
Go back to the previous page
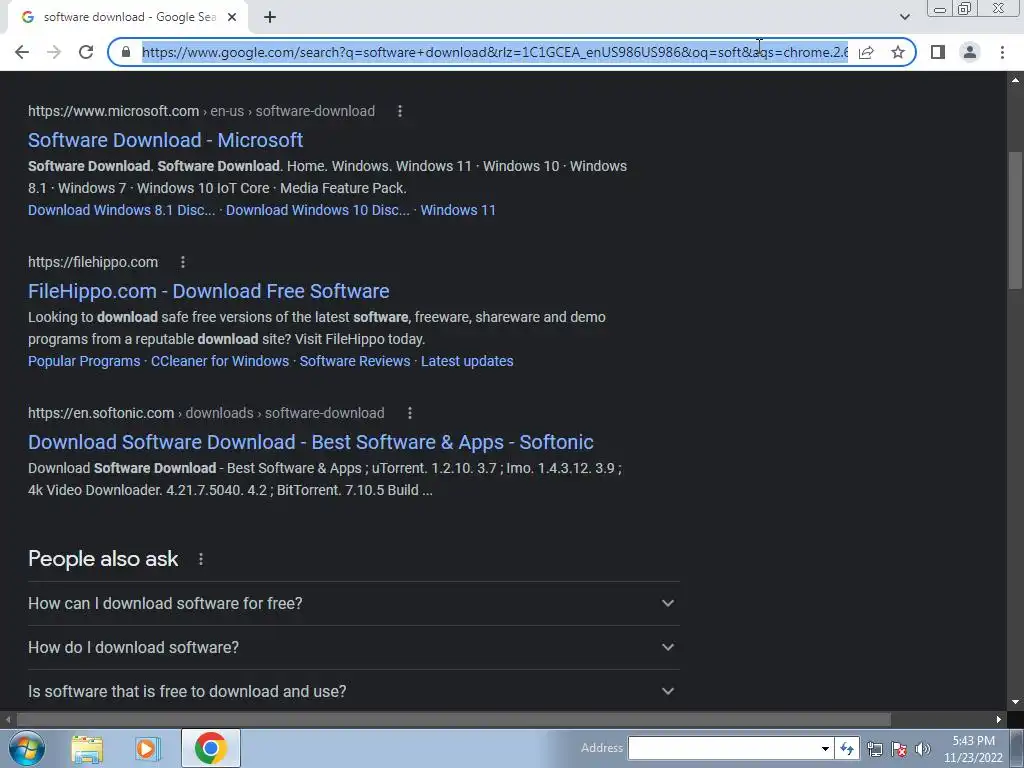point(22,52)
